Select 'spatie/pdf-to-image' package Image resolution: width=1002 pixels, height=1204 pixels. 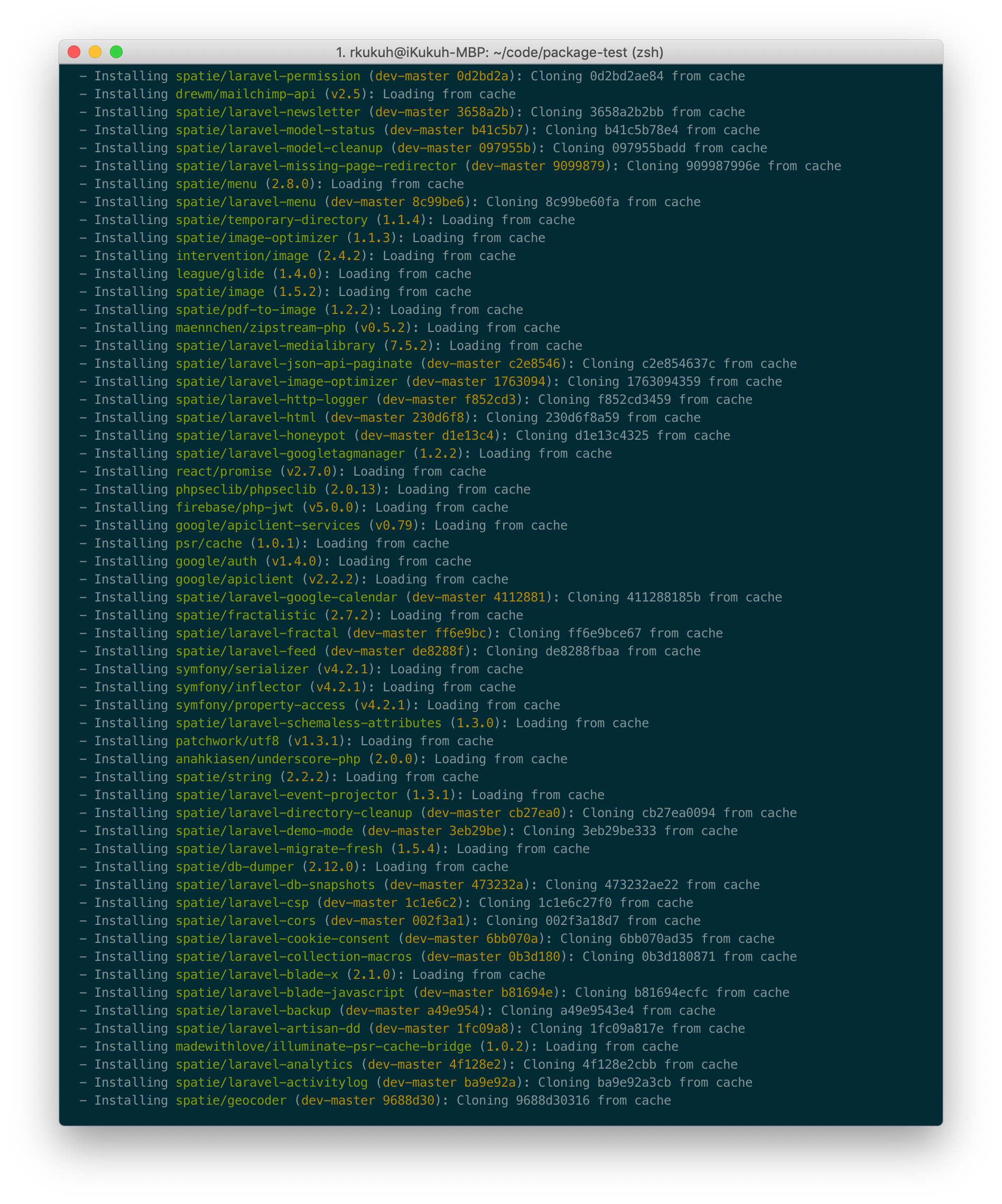coord(246,310)
